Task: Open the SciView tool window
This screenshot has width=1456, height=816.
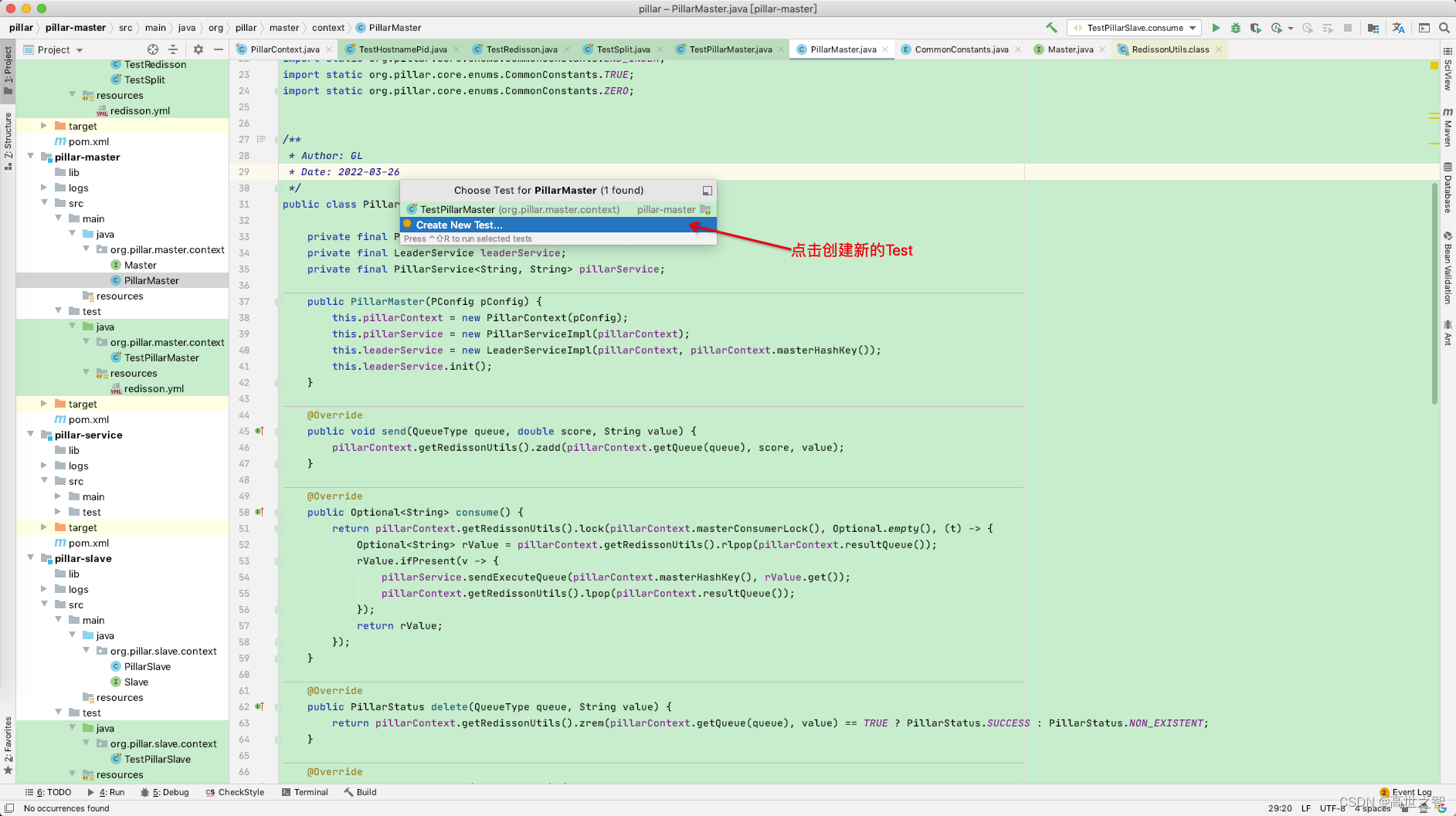Action: tap(1448, 69)
